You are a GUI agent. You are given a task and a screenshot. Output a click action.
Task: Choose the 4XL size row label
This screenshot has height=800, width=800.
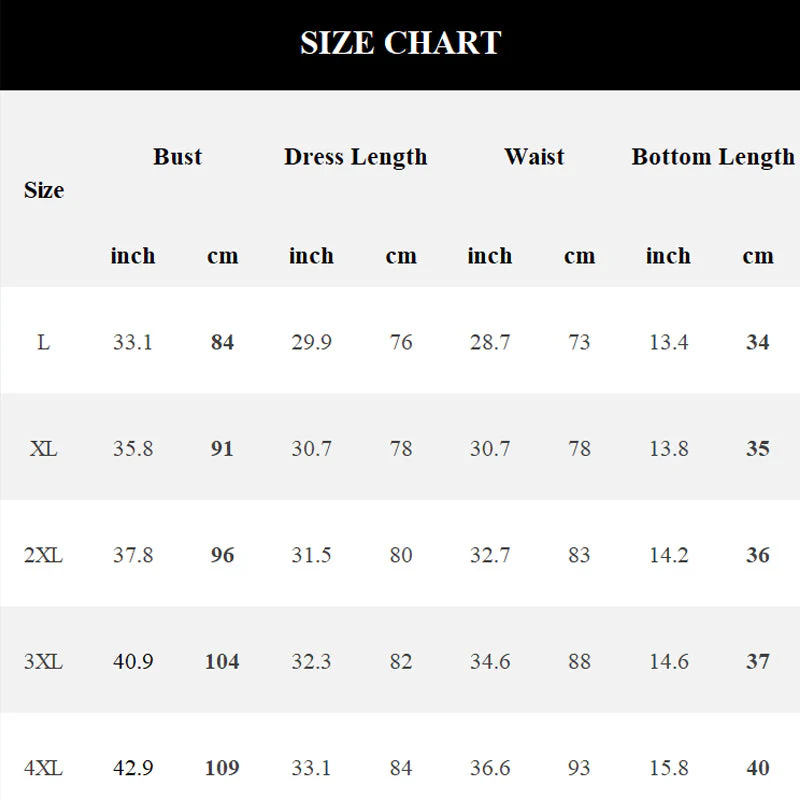(43, 768)
